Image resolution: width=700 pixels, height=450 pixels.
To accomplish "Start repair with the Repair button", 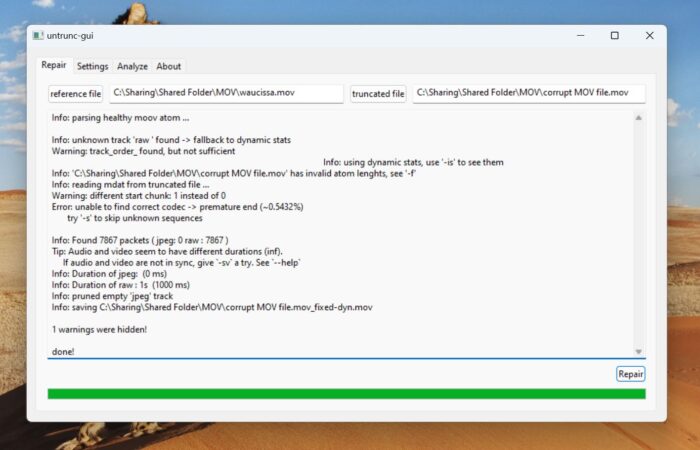I will (x=630, y=374).
